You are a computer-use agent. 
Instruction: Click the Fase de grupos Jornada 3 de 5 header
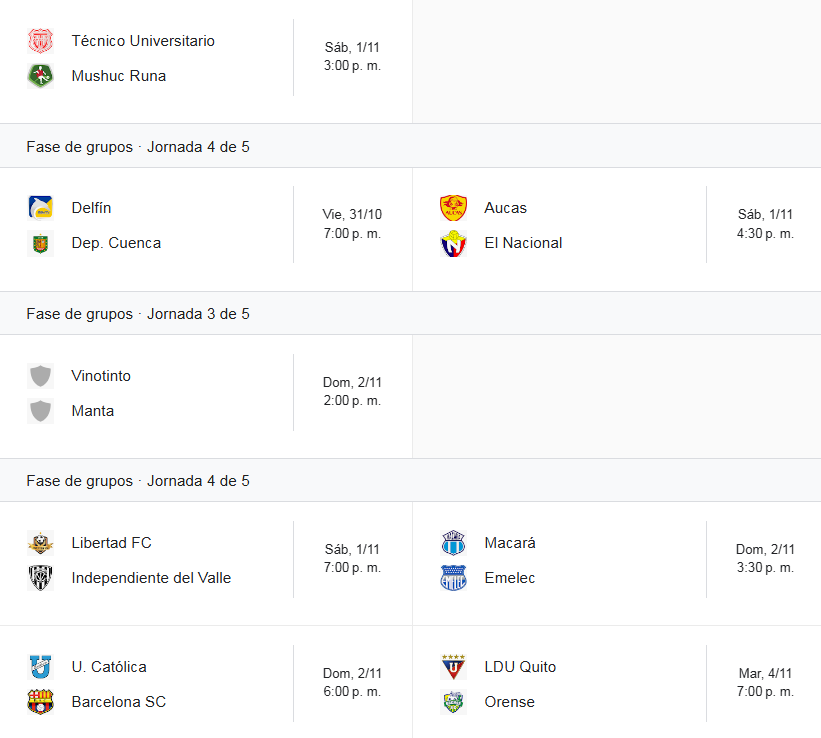click(138, 314)
